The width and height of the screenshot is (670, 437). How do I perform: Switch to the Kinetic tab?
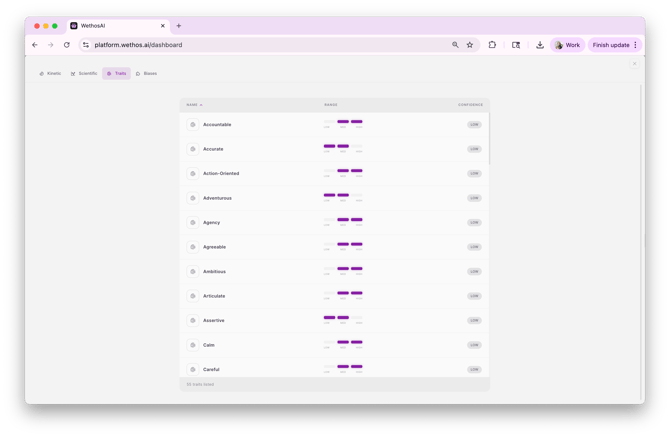pyautogui.click(x=50, y=73)
